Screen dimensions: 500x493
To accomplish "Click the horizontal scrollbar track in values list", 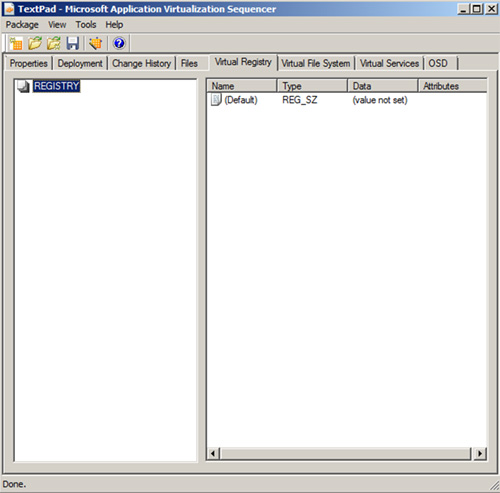I will pos(346,453).
